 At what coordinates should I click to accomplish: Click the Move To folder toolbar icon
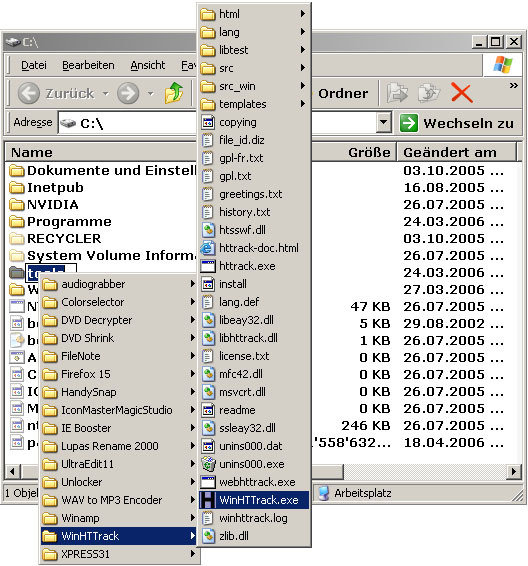pos(397,93)
